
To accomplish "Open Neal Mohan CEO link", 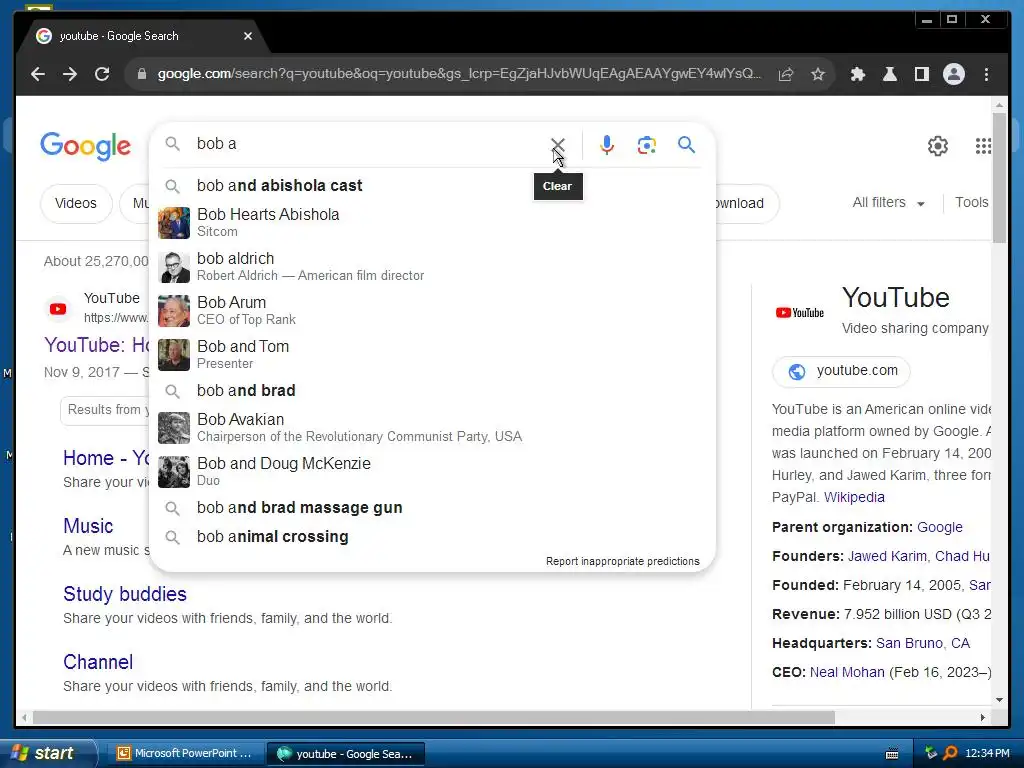I will (x=847, y=672).
